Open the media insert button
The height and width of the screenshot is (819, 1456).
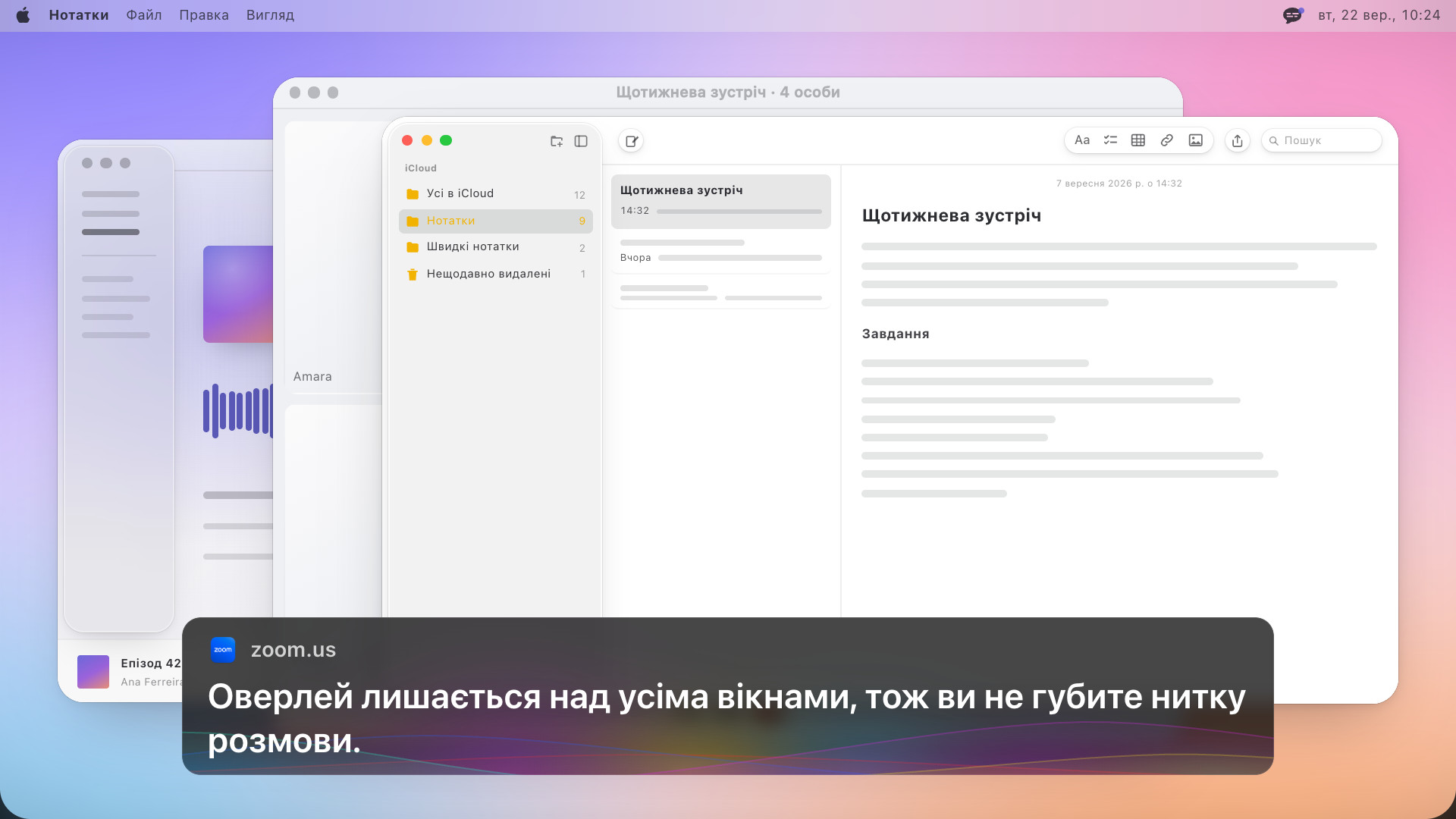coord(1196,140)
